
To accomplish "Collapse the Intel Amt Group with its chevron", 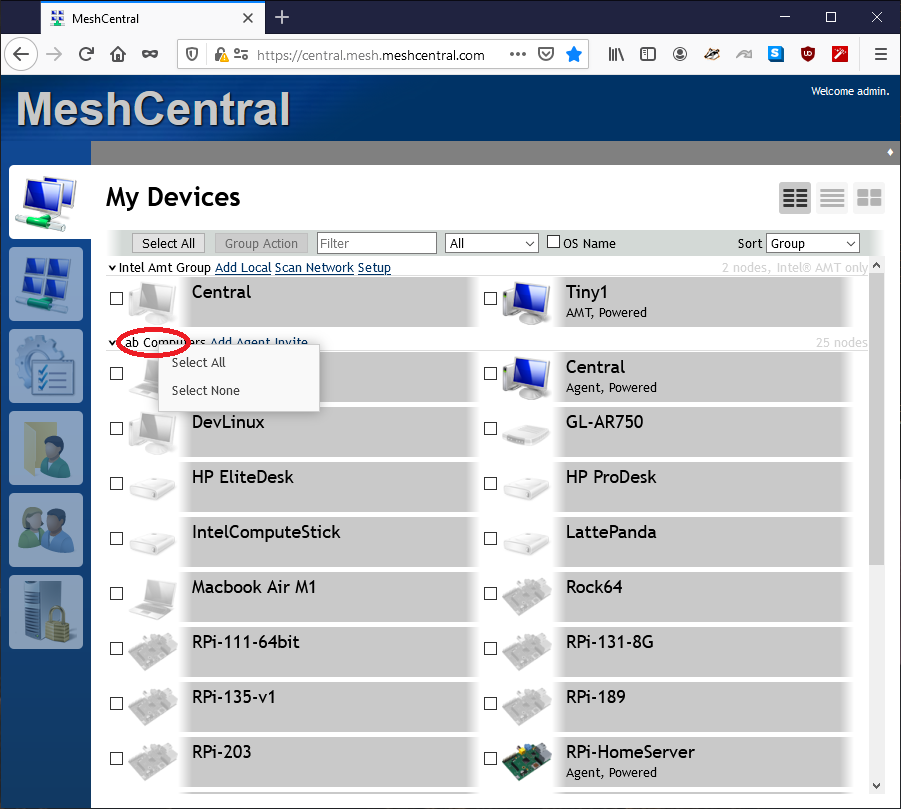I will tap(112, 268).
